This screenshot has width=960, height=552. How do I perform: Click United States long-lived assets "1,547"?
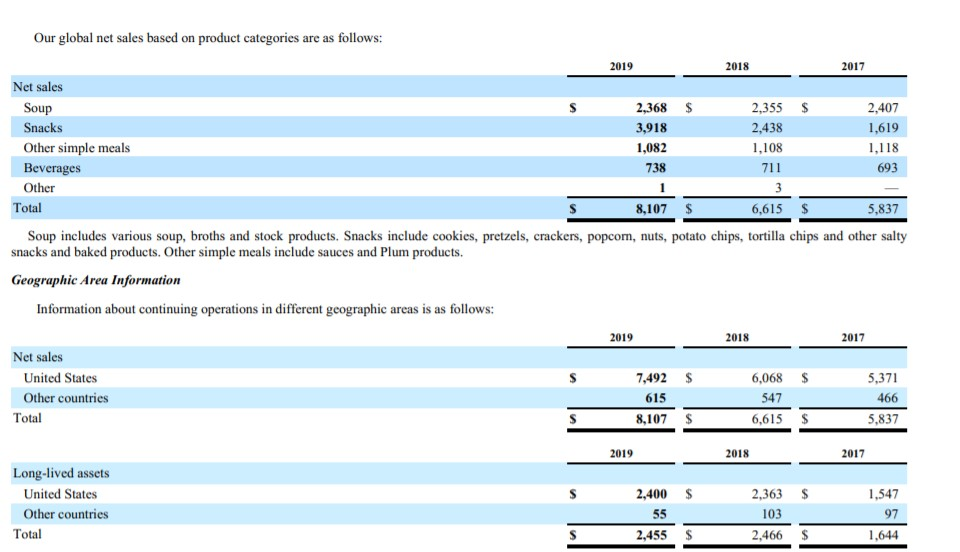[x=883, y=494]
